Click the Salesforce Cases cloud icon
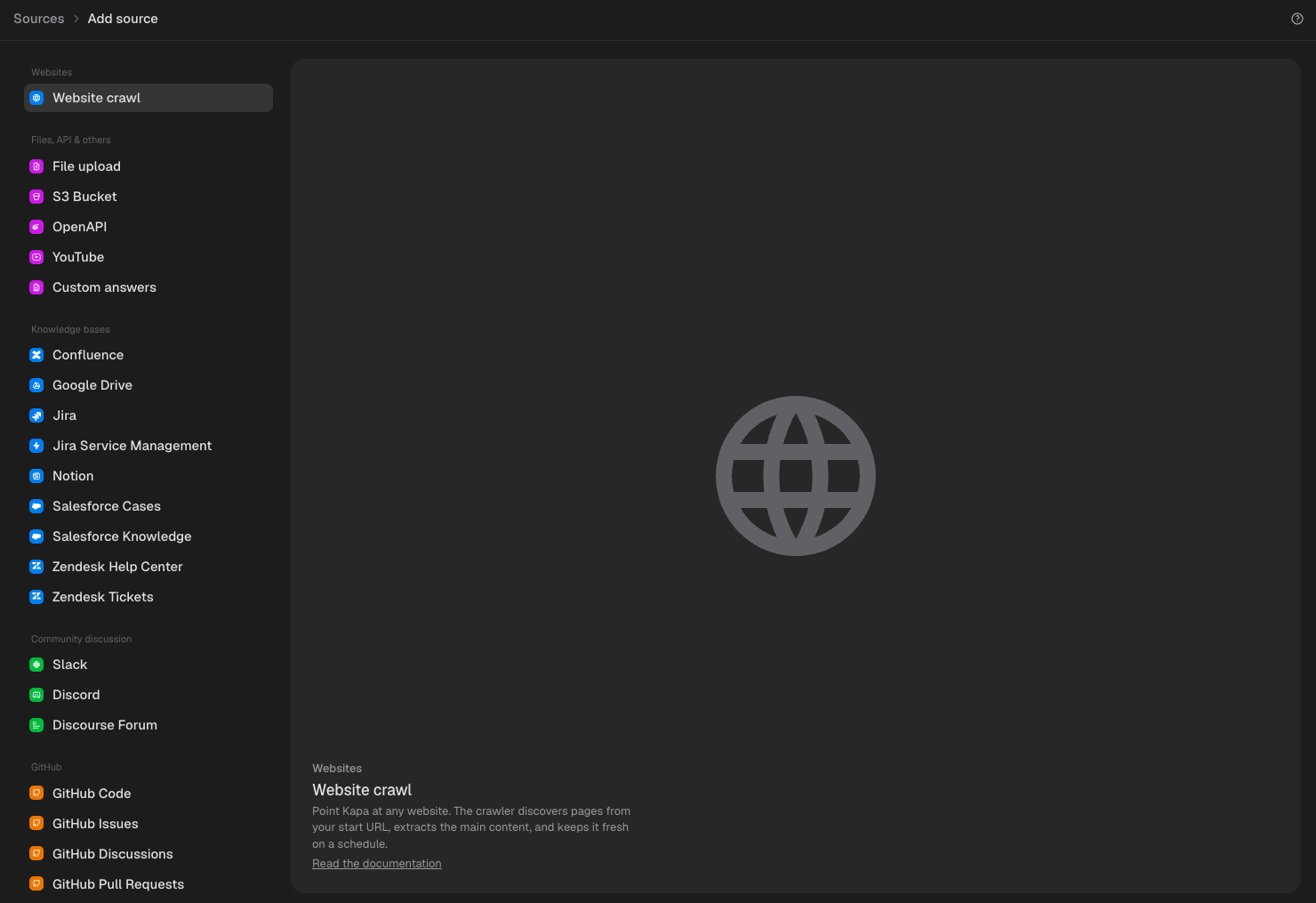The height and width of the screenshot is (903, 1316). click(36, 506)
